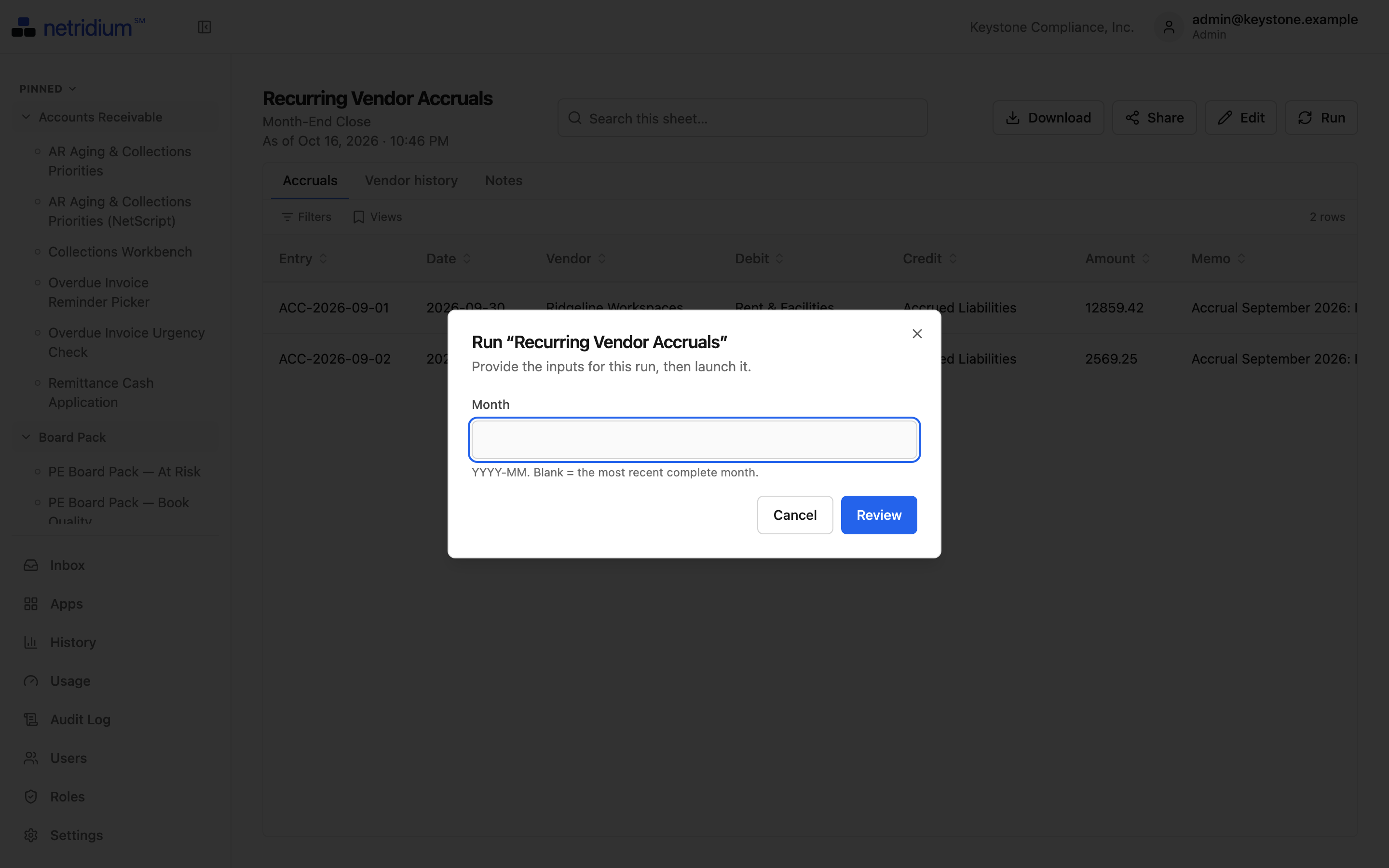Click the Run button in header
The image size is (1389, 868).
(1321, 118)
